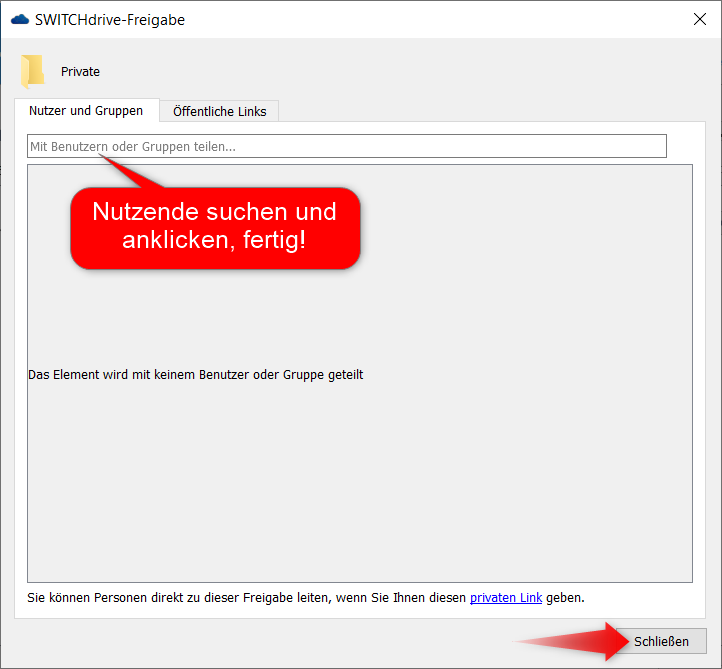This screenshot has width=722, height=669.
Task: Click the 'Das Element wird mit keinem Benutzer' message
Action: tap(195, 375)
